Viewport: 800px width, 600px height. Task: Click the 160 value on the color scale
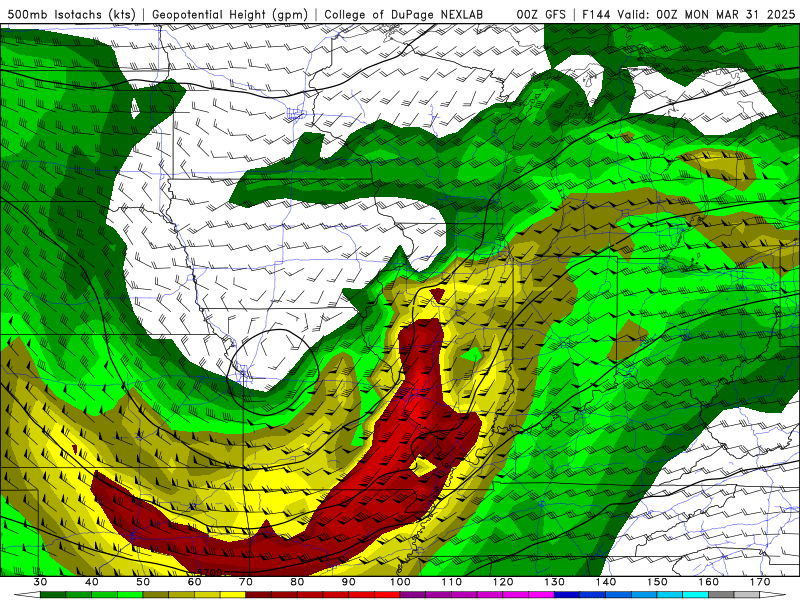pyautogui.click(x=709, y=582)
